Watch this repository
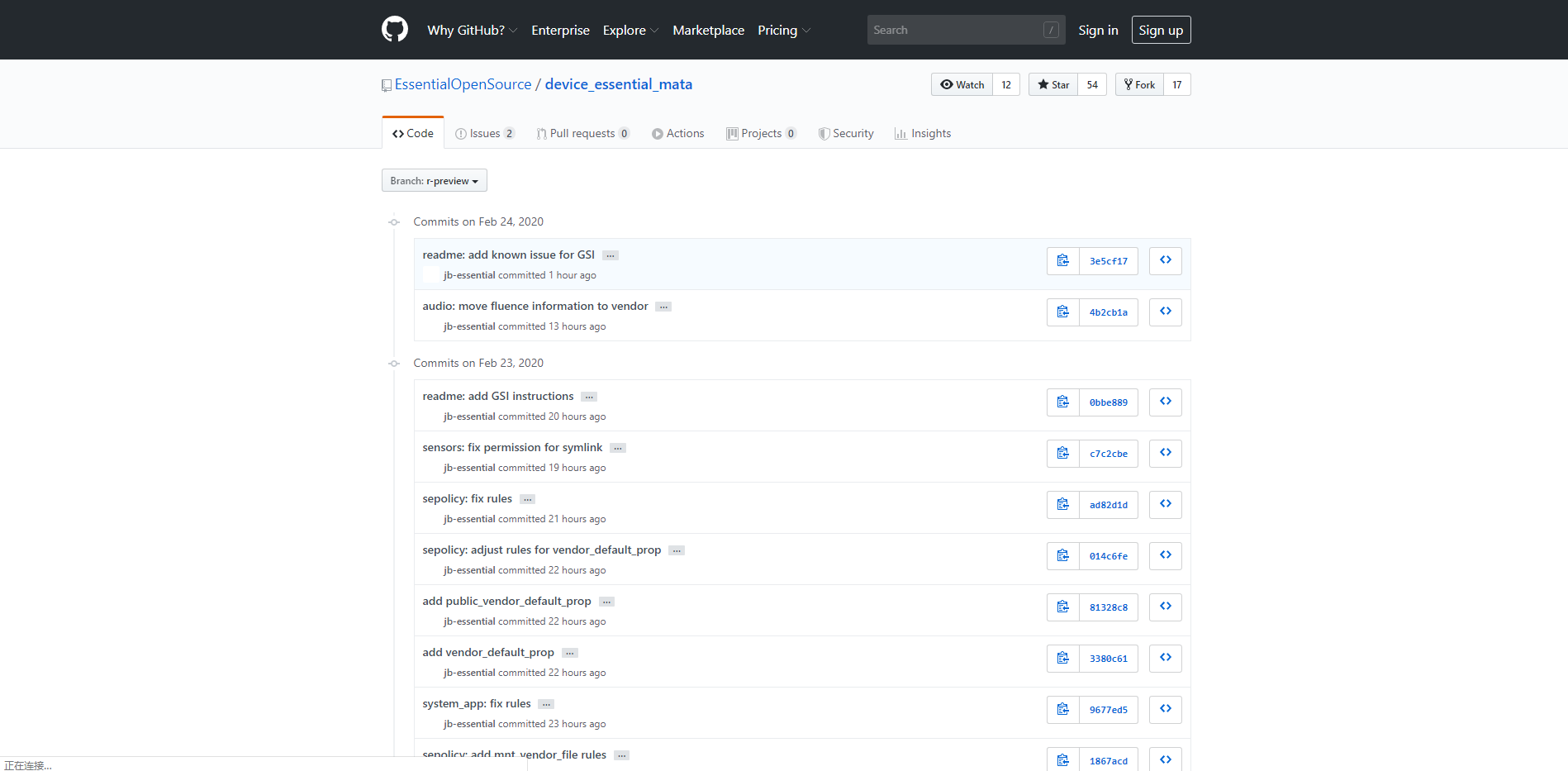The width and height of the screenshot is (1568, 771). coord(962,85)
